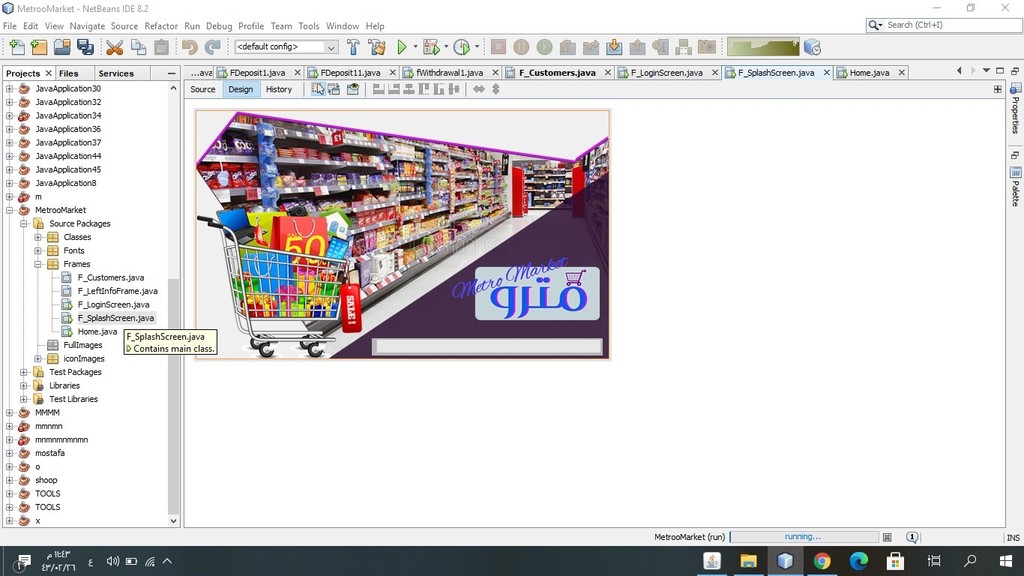This screenshot has height=576, width=1024.
Task: Switch to the F_LoginScreen.java editor tab
Action: point(666,72)
